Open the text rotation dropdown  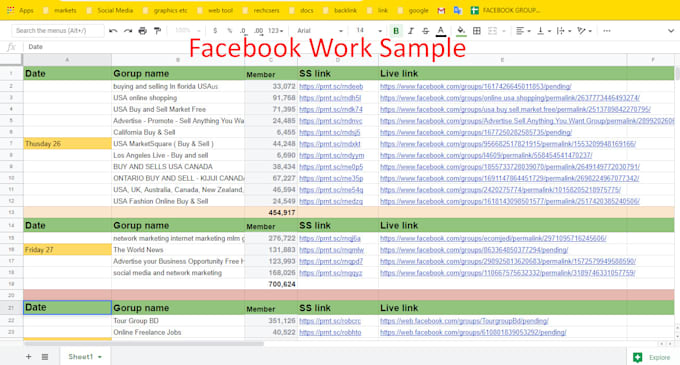585,31
